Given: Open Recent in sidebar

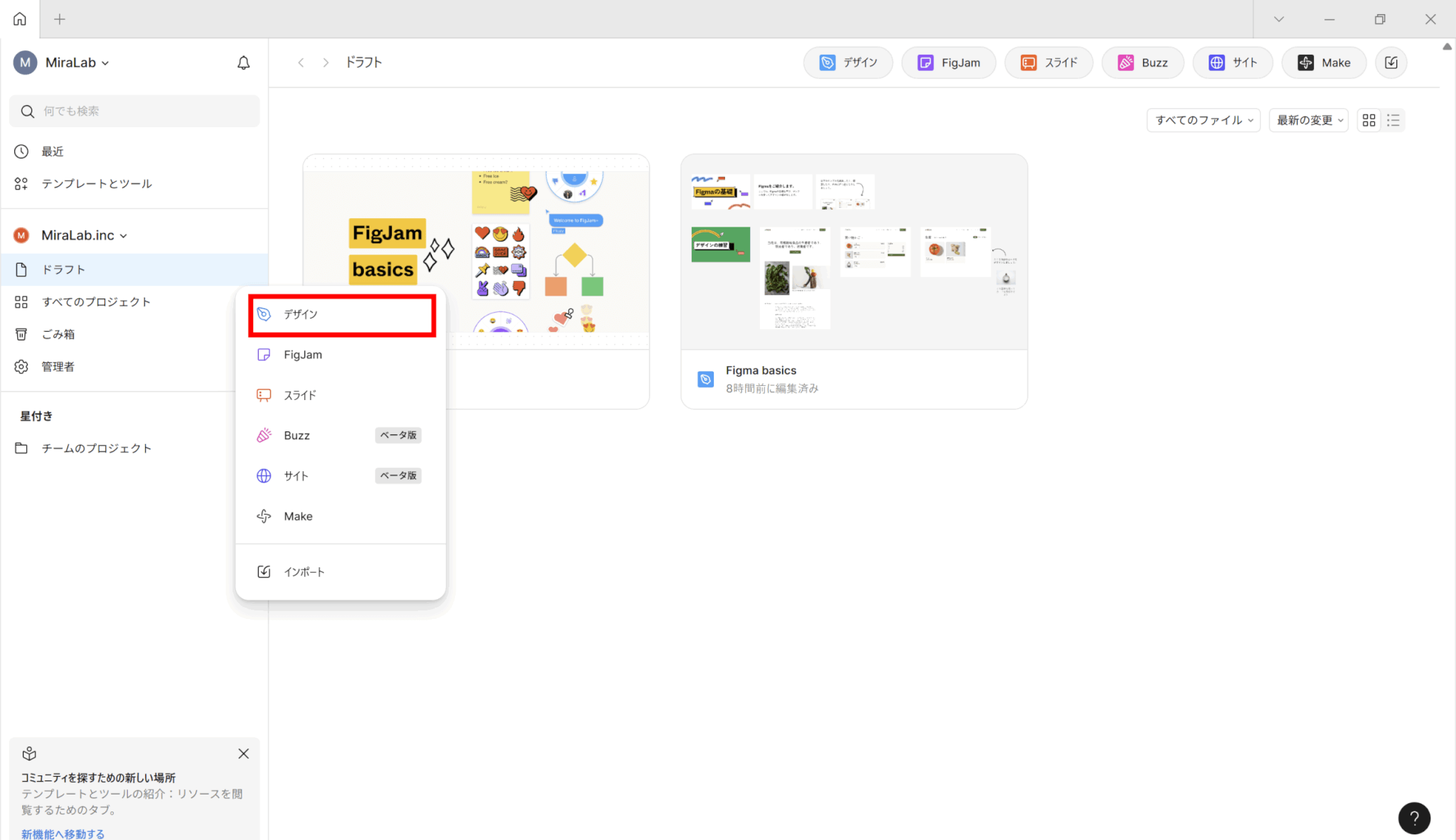Looking at the screenshot, I should 134,151.
